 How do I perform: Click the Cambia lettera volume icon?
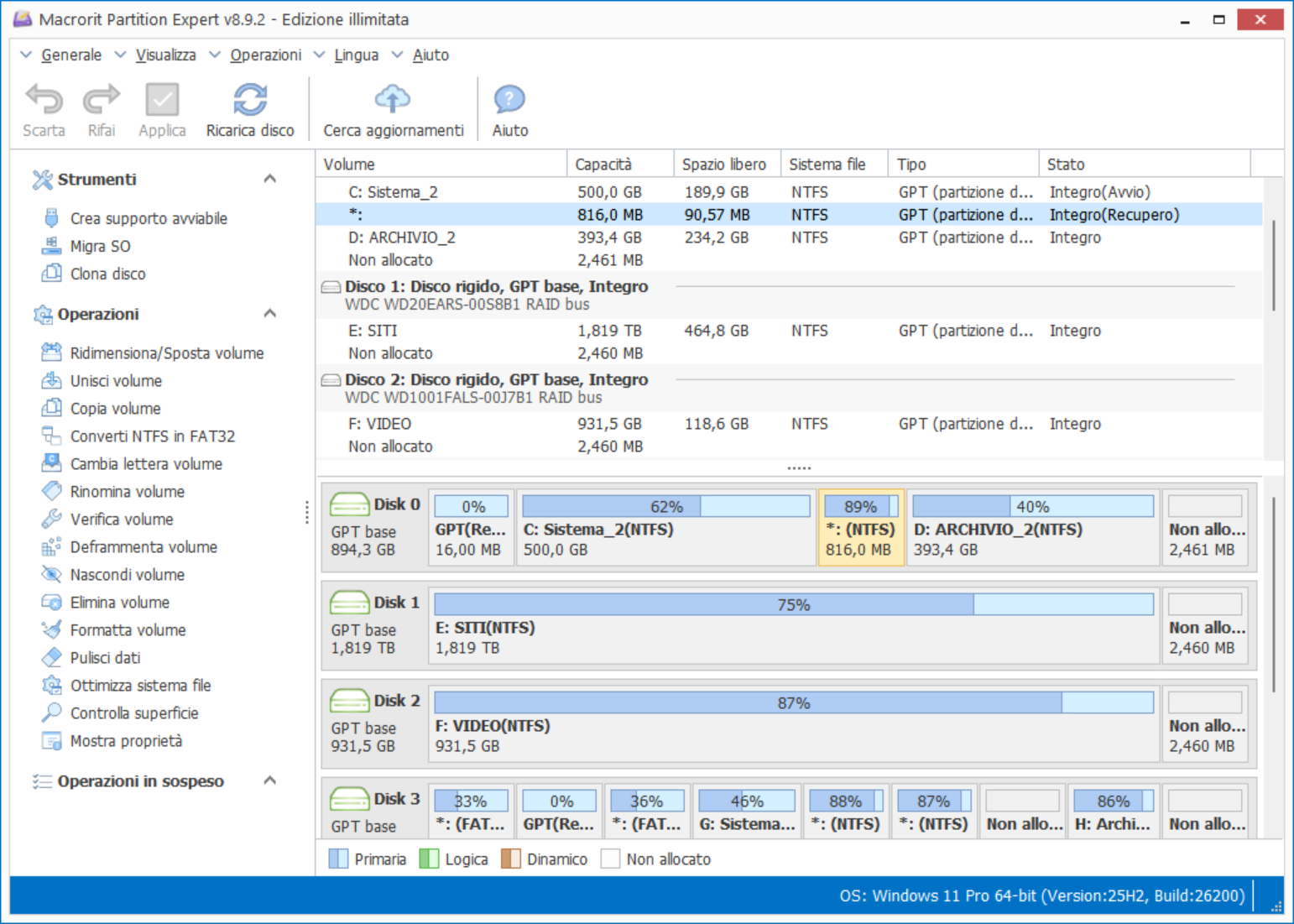point(51,463)
